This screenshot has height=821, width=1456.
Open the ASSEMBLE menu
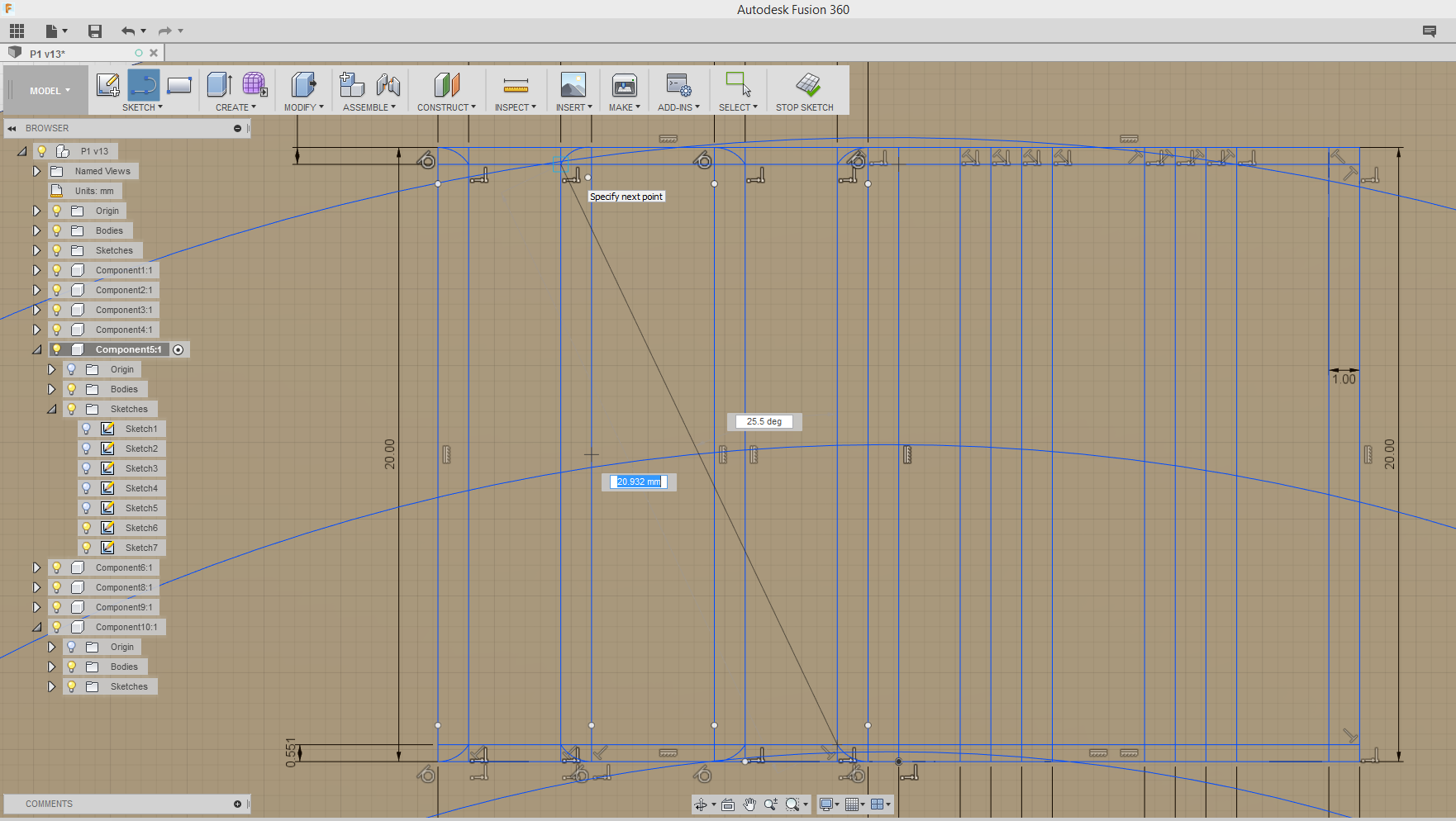point(369,107)
